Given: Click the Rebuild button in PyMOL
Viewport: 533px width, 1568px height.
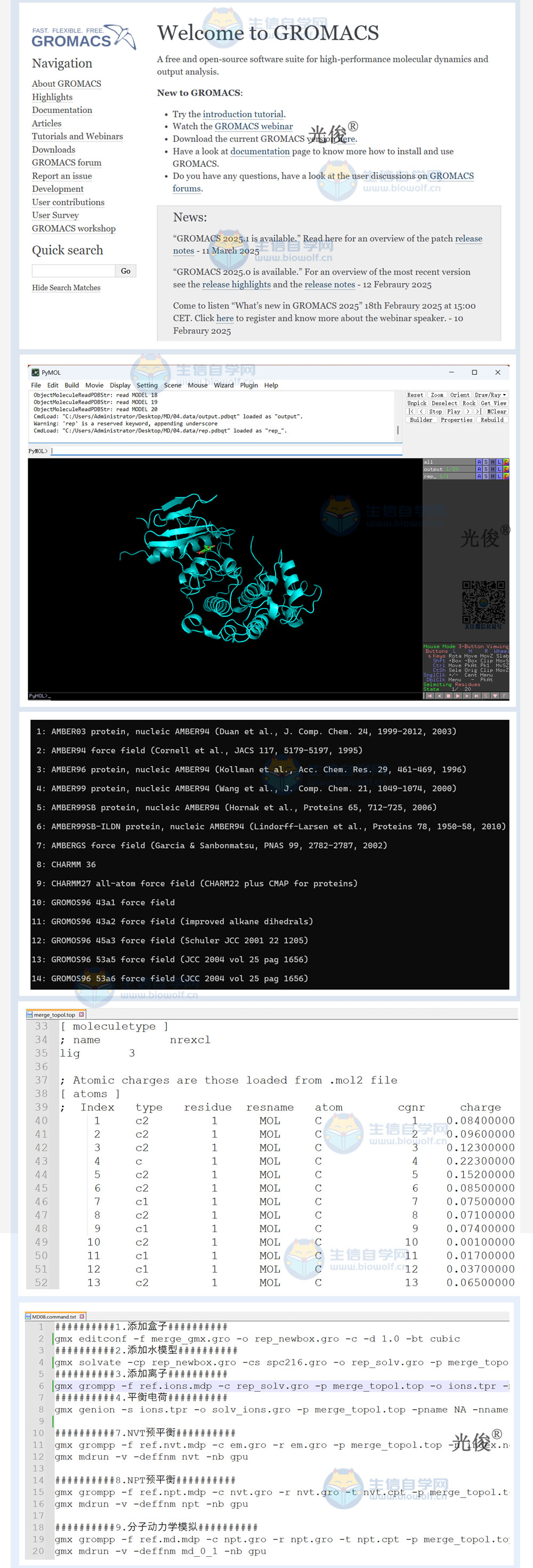Looking at the screenshot, I should pyautogui.click(x=492, y=420).
